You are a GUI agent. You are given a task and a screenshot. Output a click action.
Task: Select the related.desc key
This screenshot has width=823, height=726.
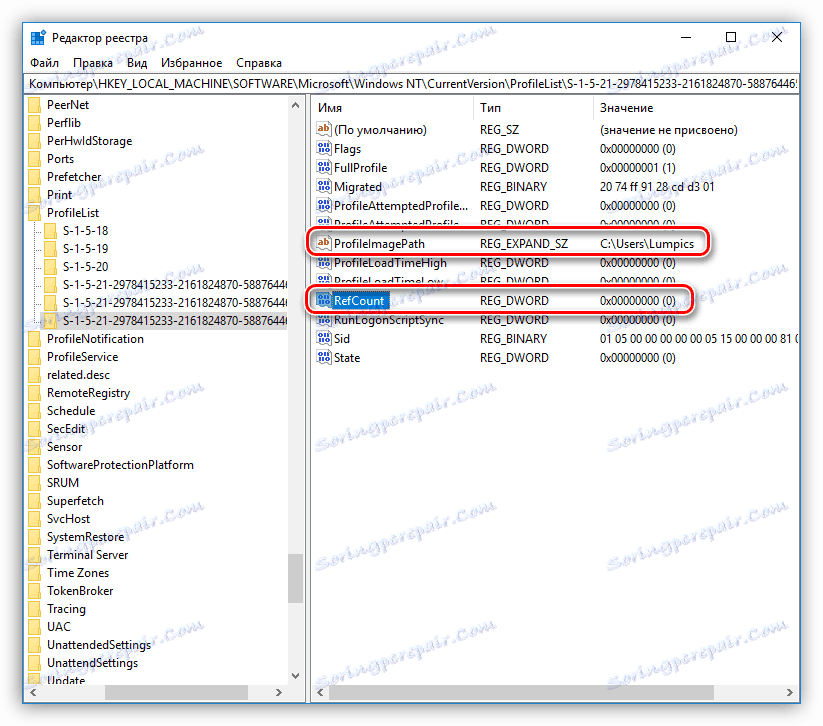coord(78,375)
